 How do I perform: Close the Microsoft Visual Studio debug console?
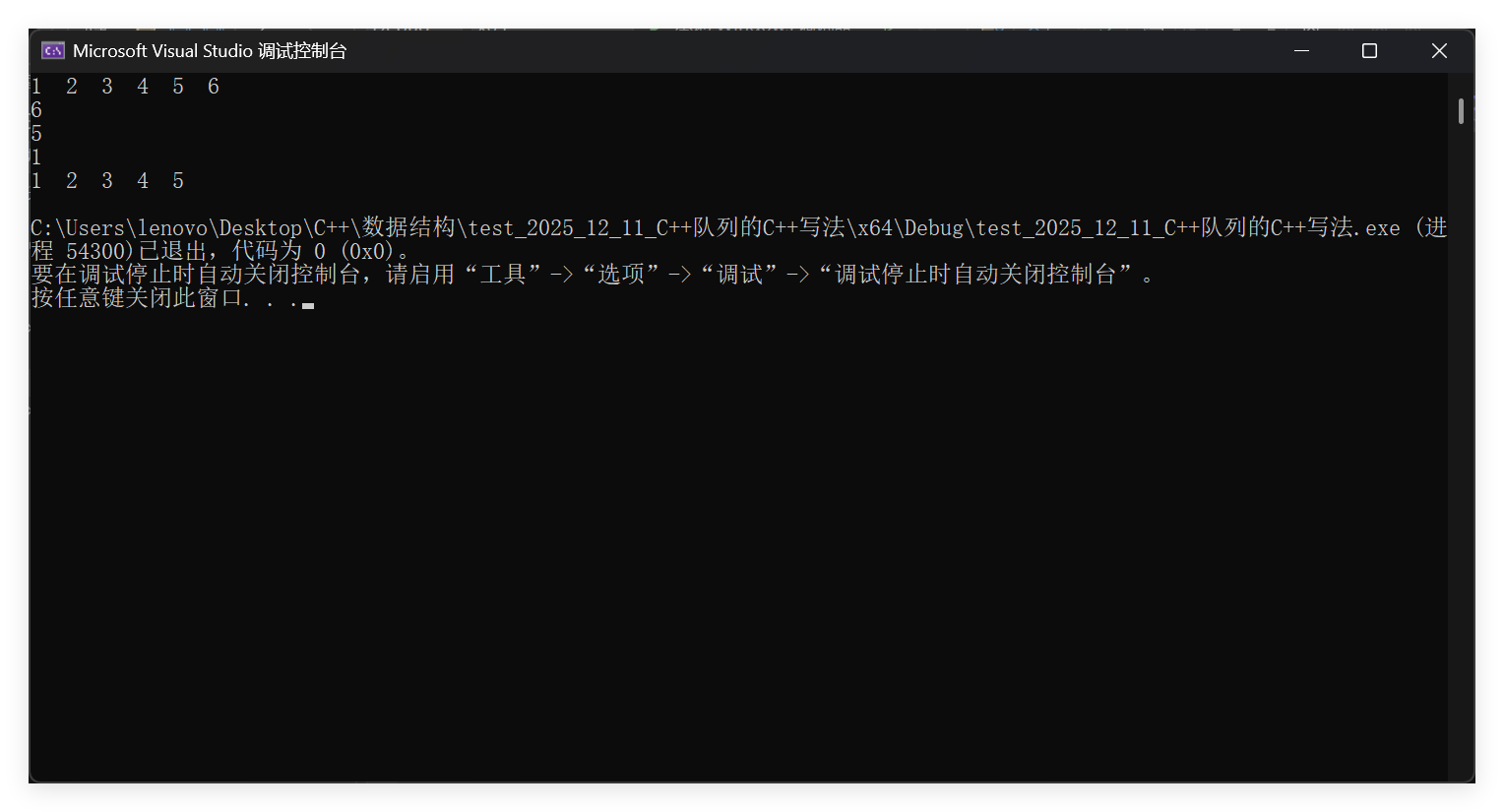click(1439, 50)
